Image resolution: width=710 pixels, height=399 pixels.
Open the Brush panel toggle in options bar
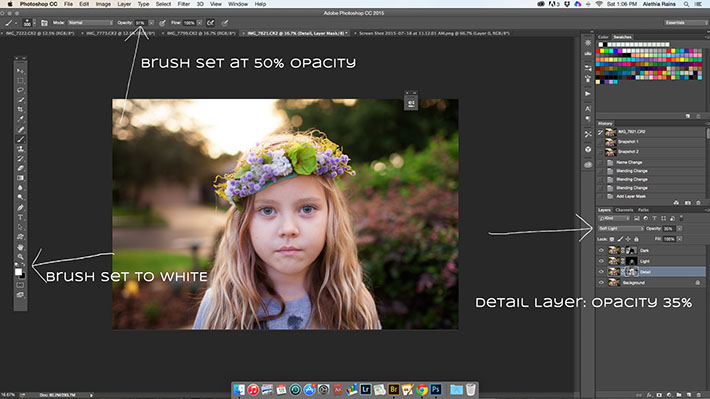pyautogui.click(x=44, y=23)
